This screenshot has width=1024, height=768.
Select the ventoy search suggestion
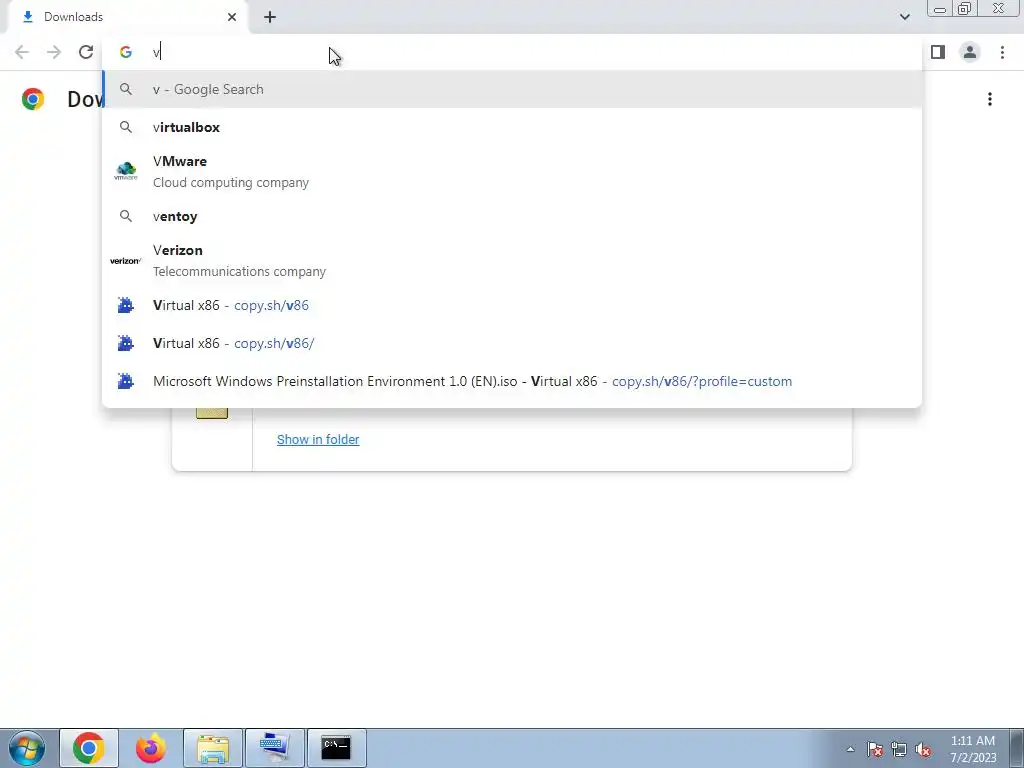point(512,216)
